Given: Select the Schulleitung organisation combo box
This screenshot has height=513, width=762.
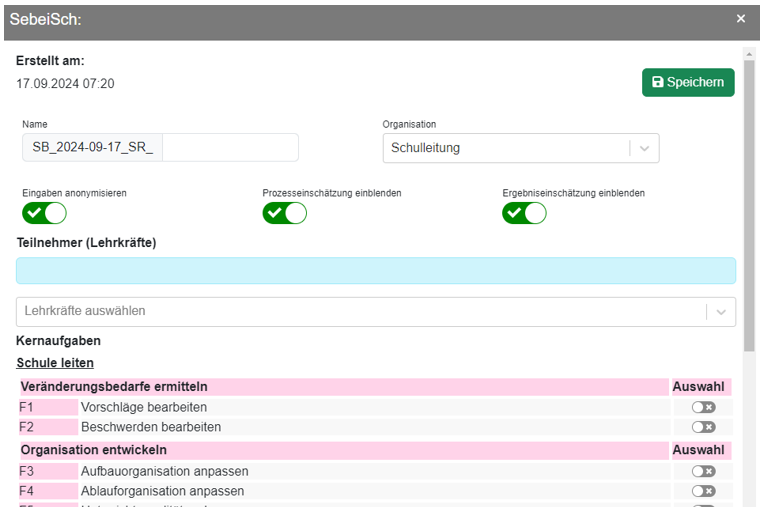Looking at the screenshot, I should point(505,148).
